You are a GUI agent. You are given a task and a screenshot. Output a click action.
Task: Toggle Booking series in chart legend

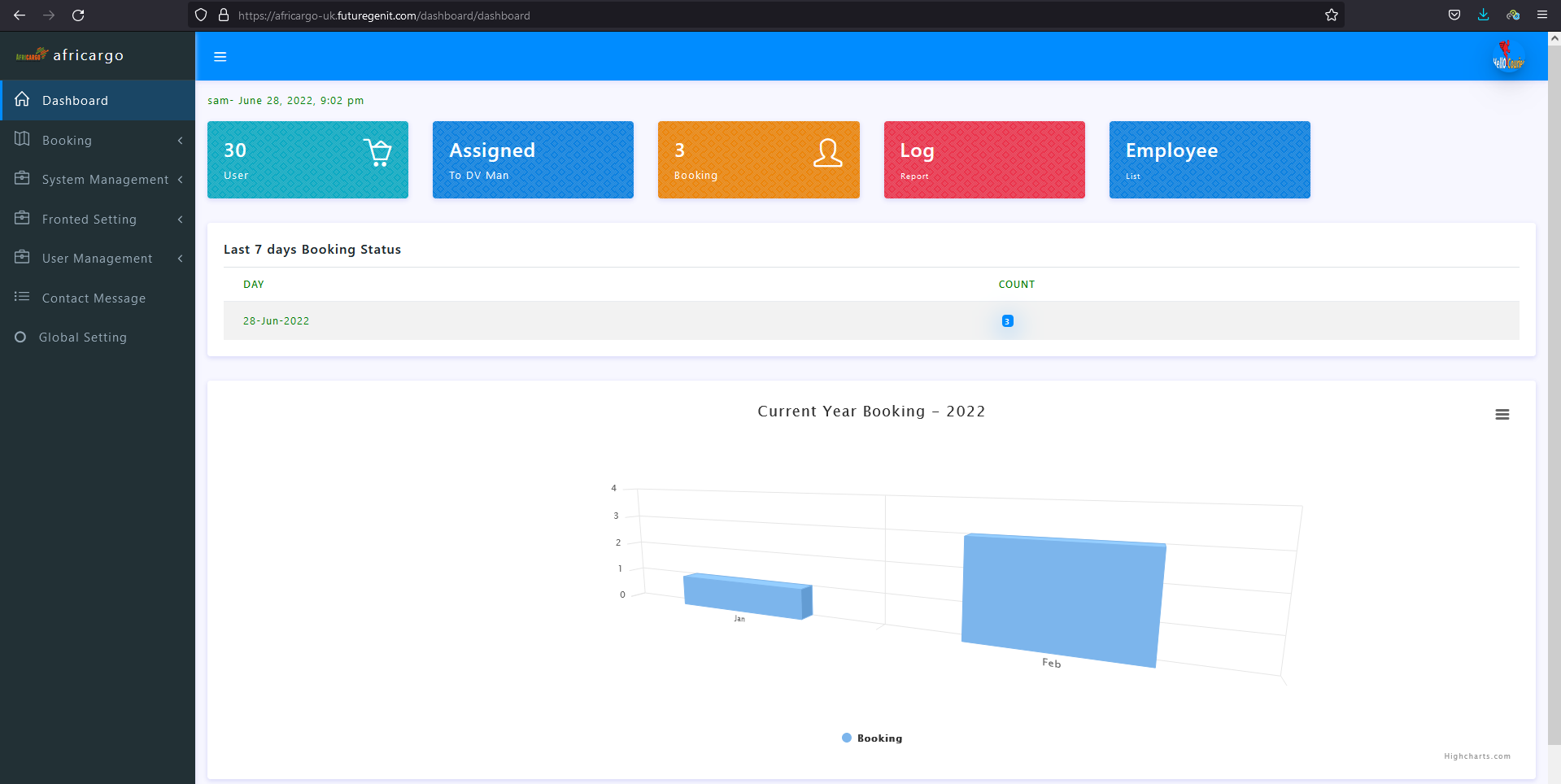click(x=871, y=738)
